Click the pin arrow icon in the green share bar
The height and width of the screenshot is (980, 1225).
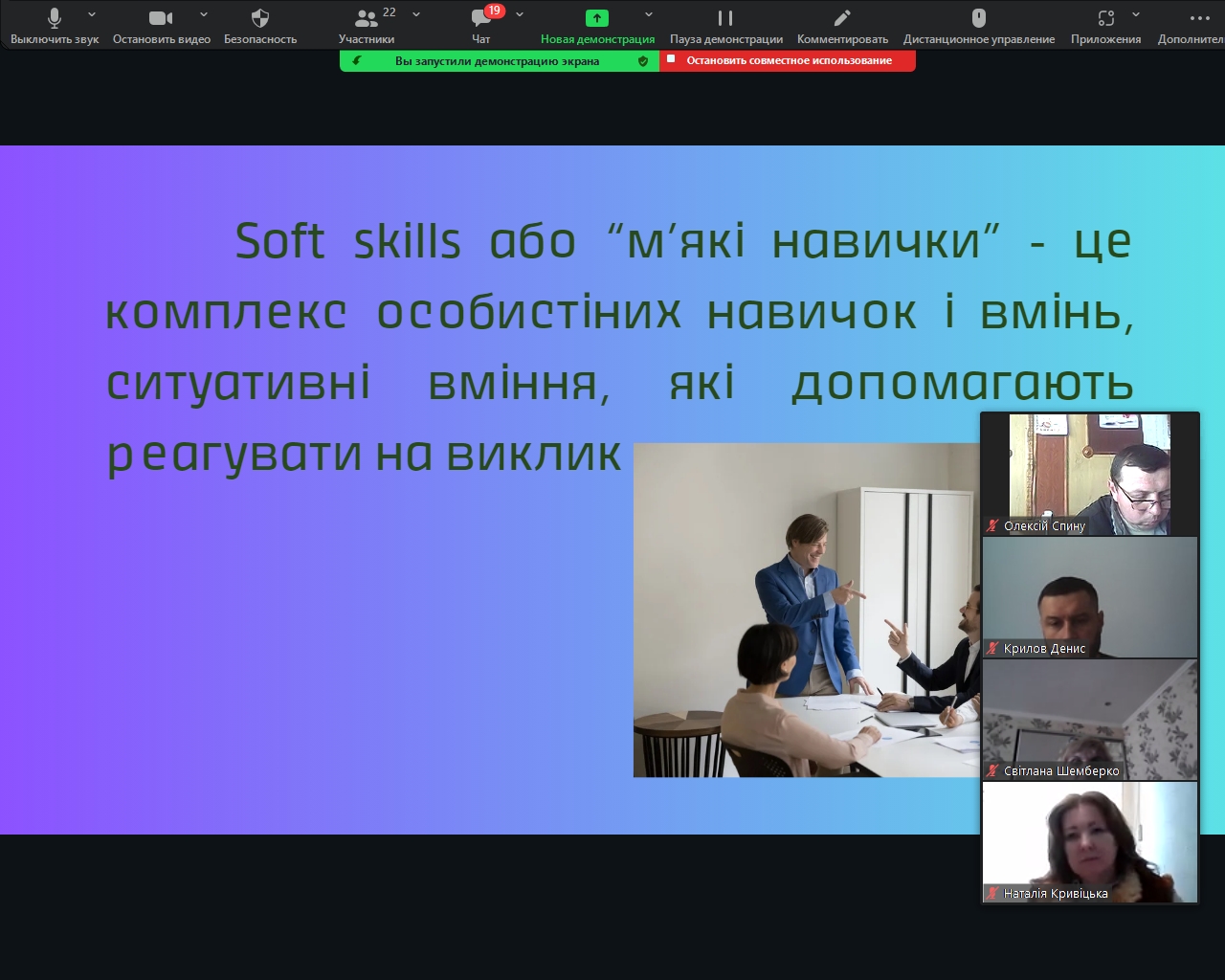pyautogui.click(x=357, y=60)
